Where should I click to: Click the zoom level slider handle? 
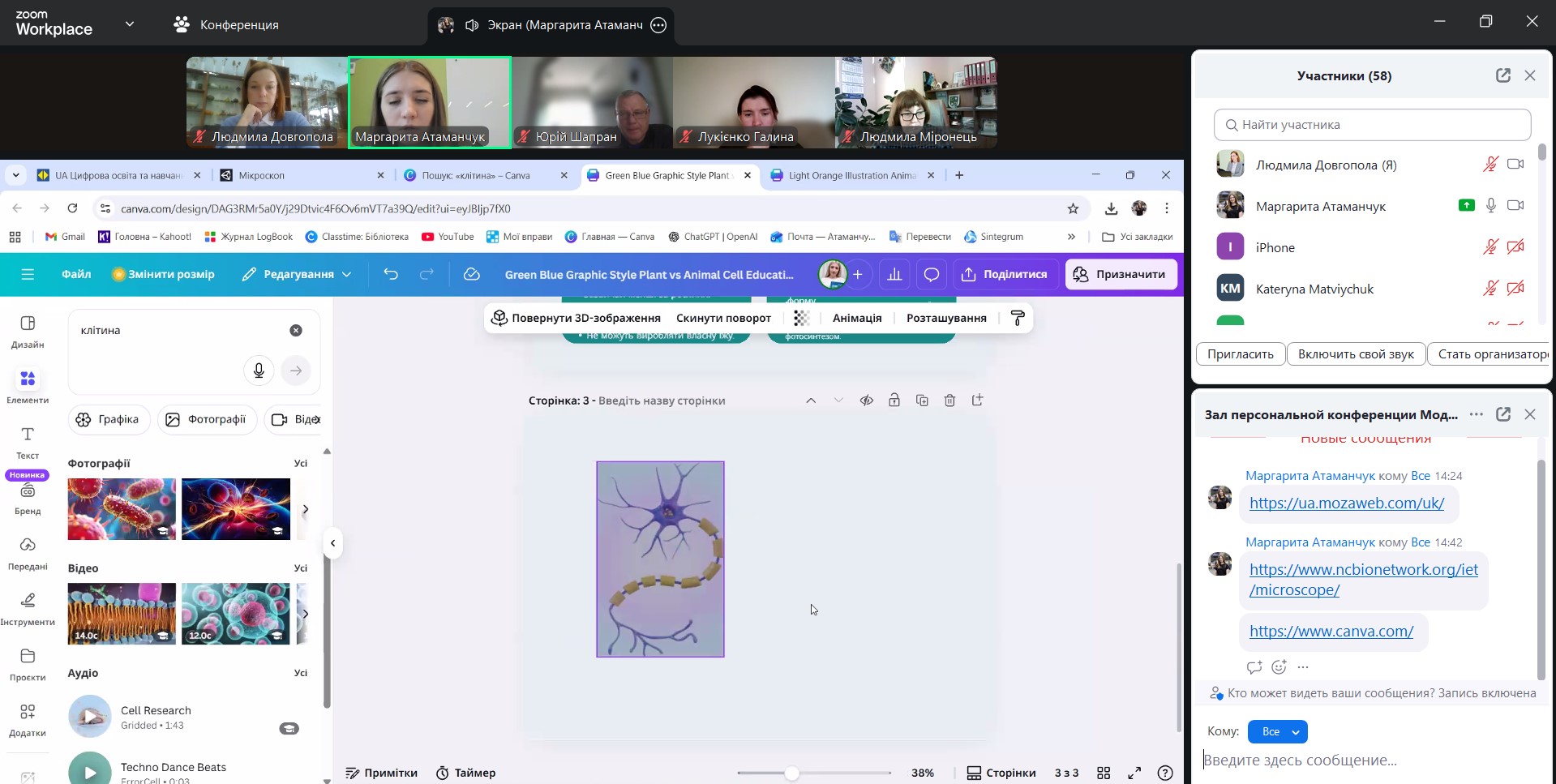coord(791,773)
